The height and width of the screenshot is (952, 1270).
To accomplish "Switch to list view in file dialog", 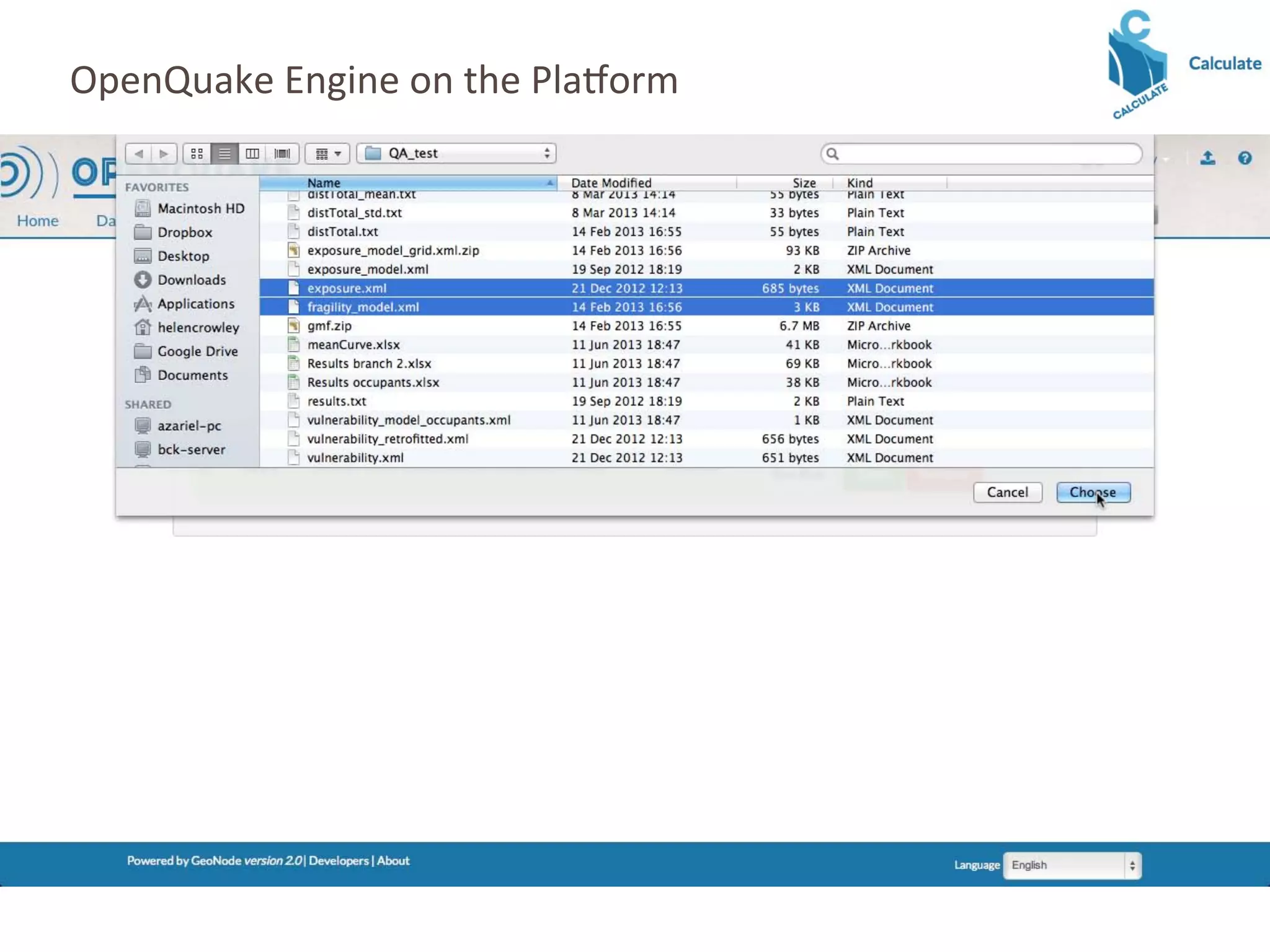I will [x=224, y=153].
